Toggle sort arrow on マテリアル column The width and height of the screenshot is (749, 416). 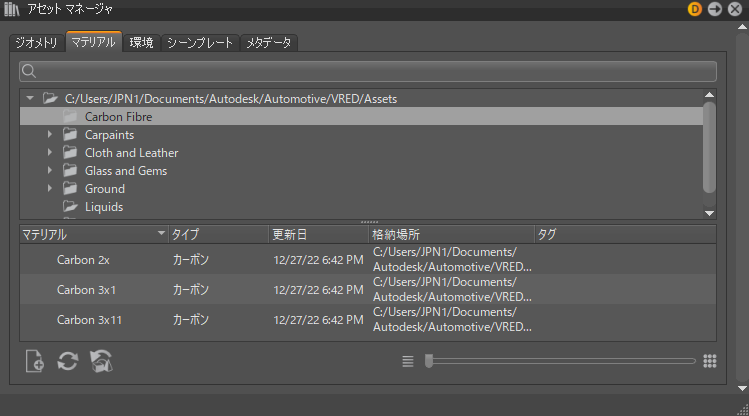pyautogui.click(x=161, y=233)
